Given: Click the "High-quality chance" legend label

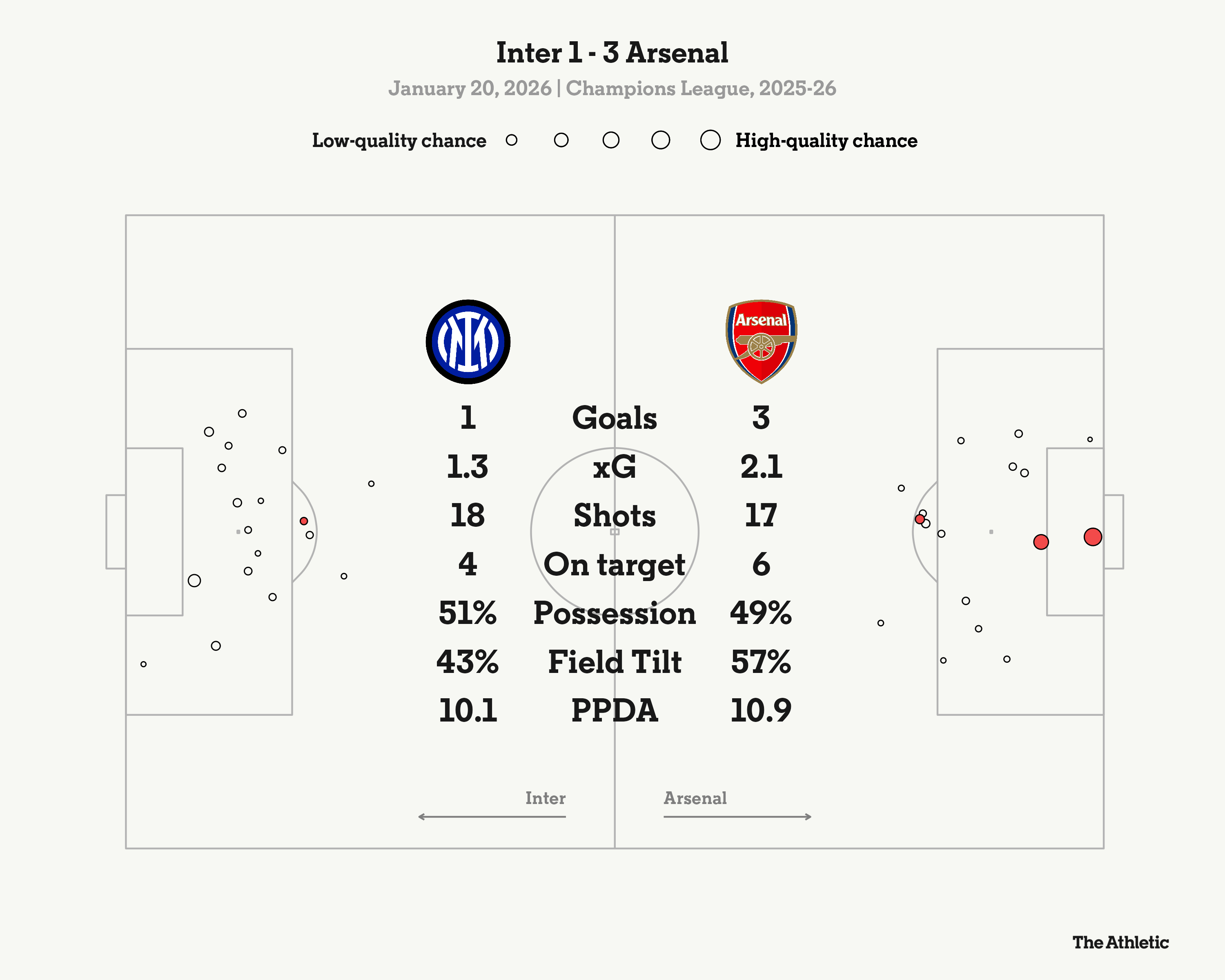Looking at the screenshot, I should (x=826, y=140).
